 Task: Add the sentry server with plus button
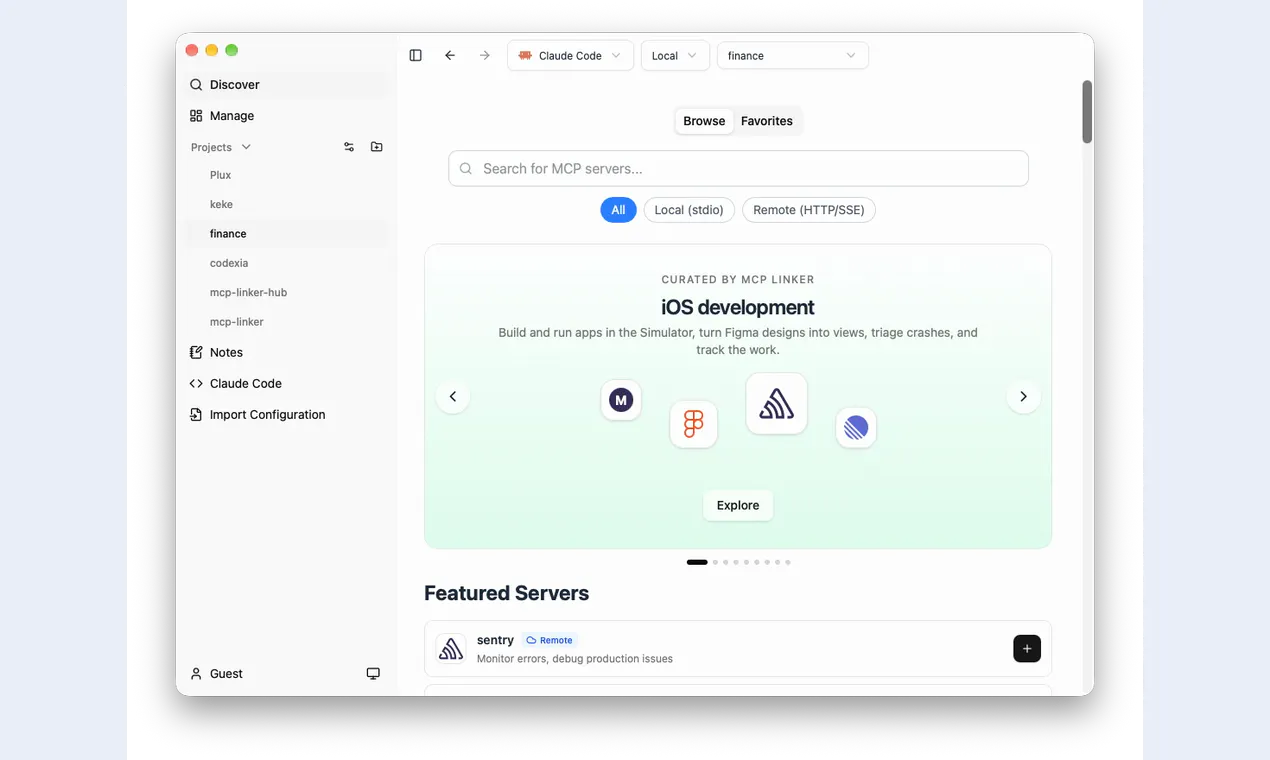point(1027,649)
